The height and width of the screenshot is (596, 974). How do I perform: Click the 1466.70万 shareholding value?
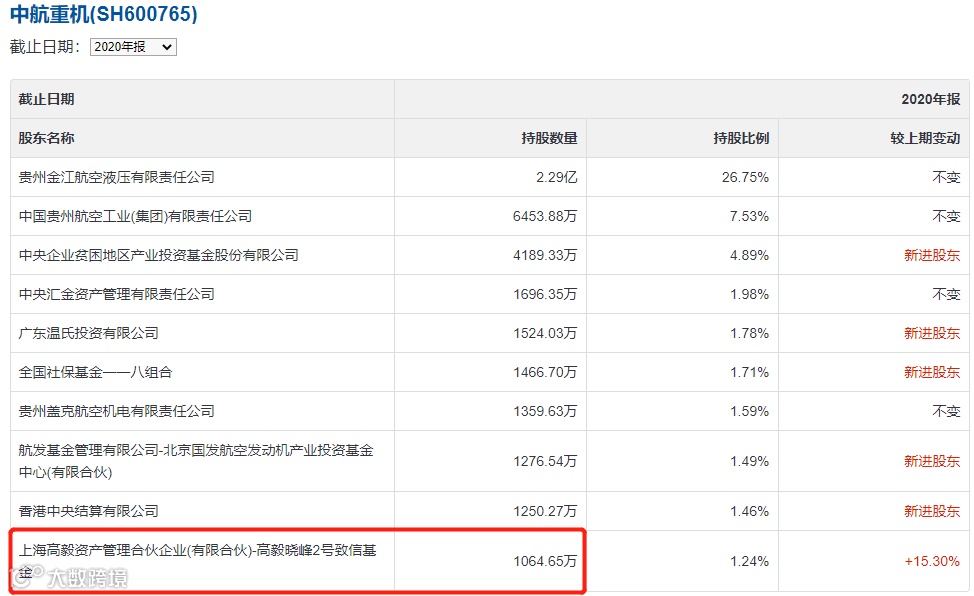coord(545,372)
